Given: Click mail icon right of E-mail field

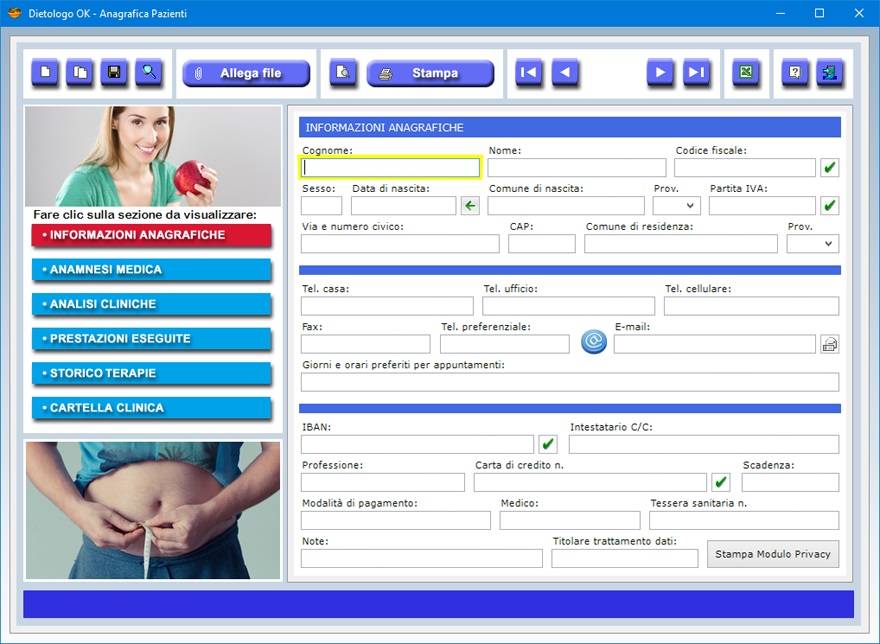Looking at the screenshot, I should [829, 344].
